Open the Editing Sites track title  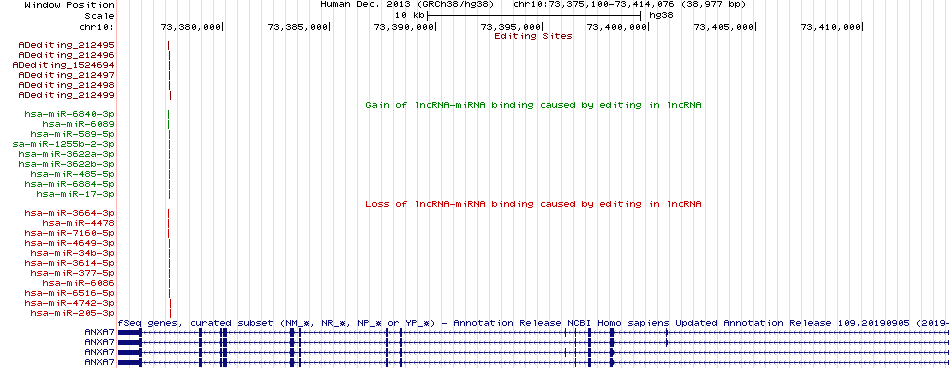pos(533,36)
